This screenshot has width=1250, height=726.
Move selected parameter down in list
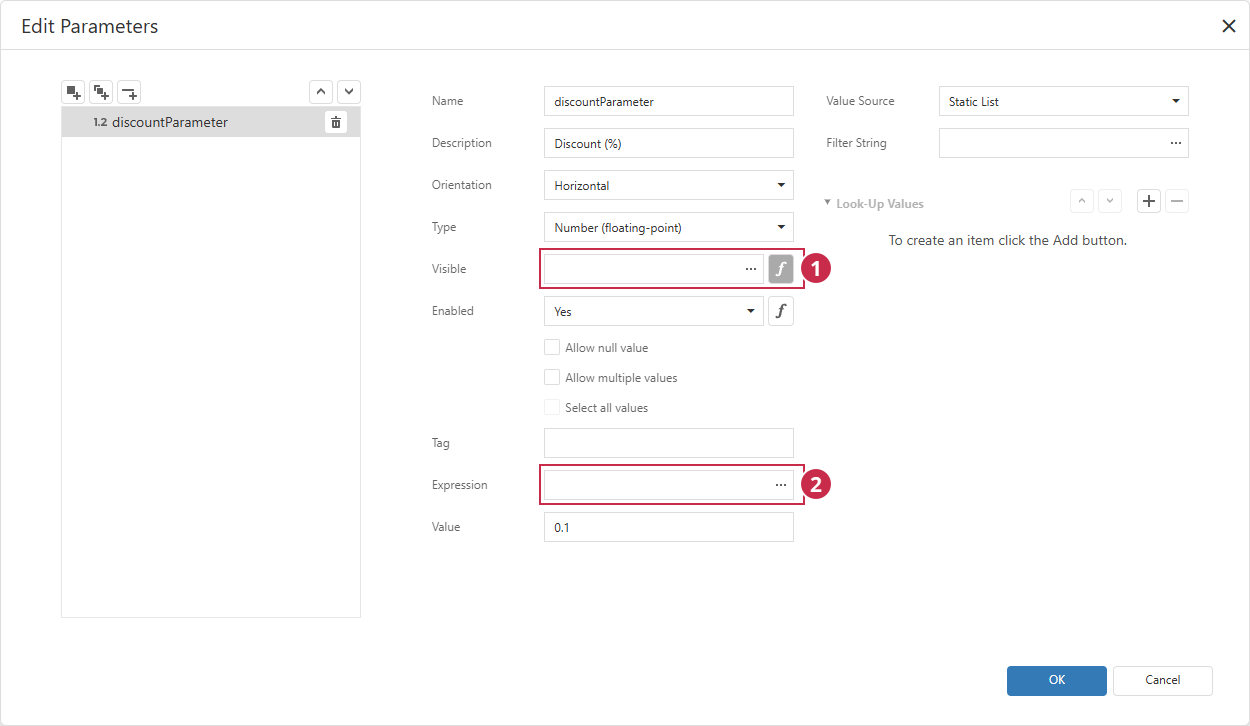click(x=349, y=92)
